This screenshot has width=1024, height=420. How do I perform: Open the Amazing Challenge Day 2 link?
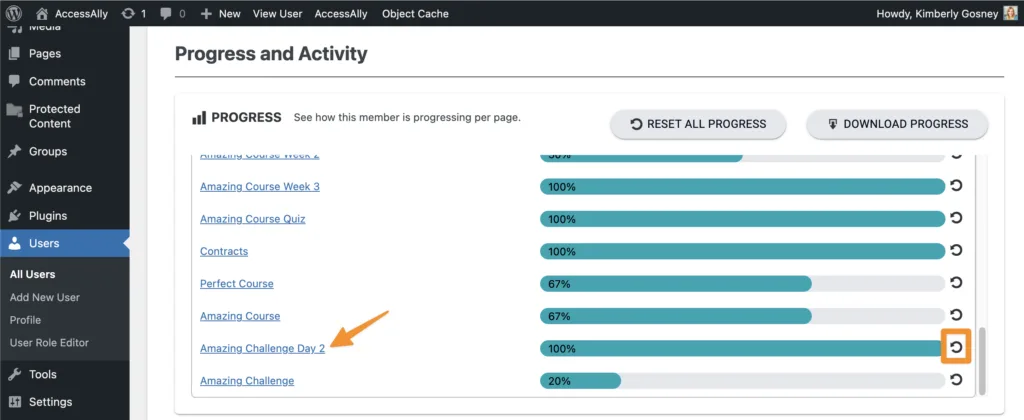coord(262,349)
